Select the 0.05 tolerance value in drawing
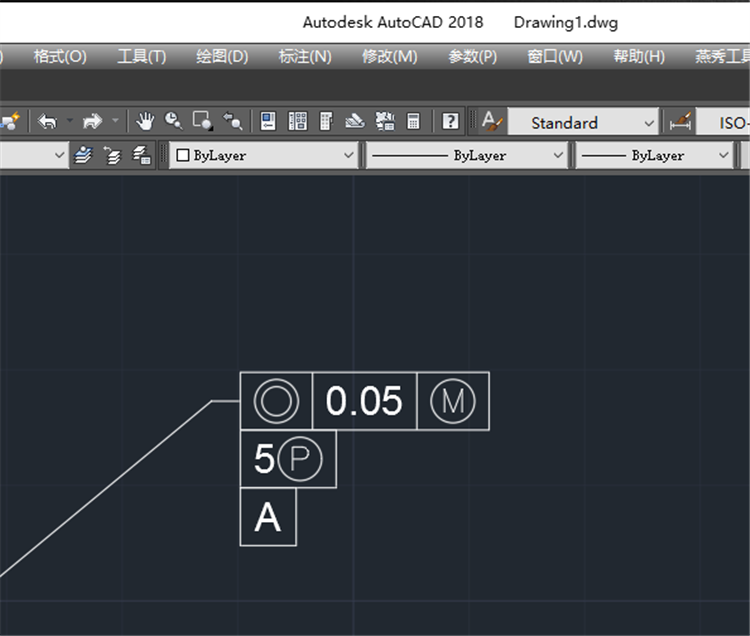The height and width of the screenshot is (636, 750). 364,401
